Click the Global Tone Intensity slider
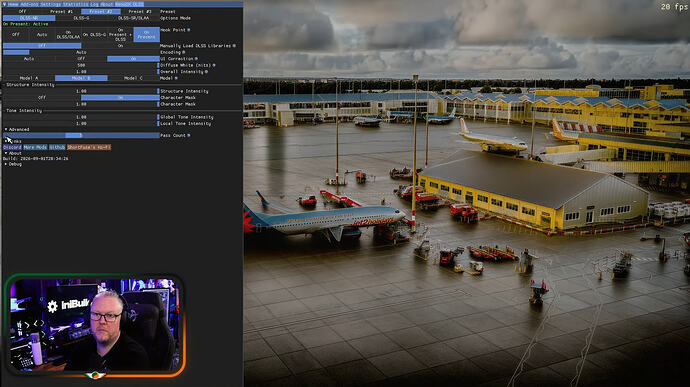The width and height of the screenshot is (690, 387). (81, 117)
